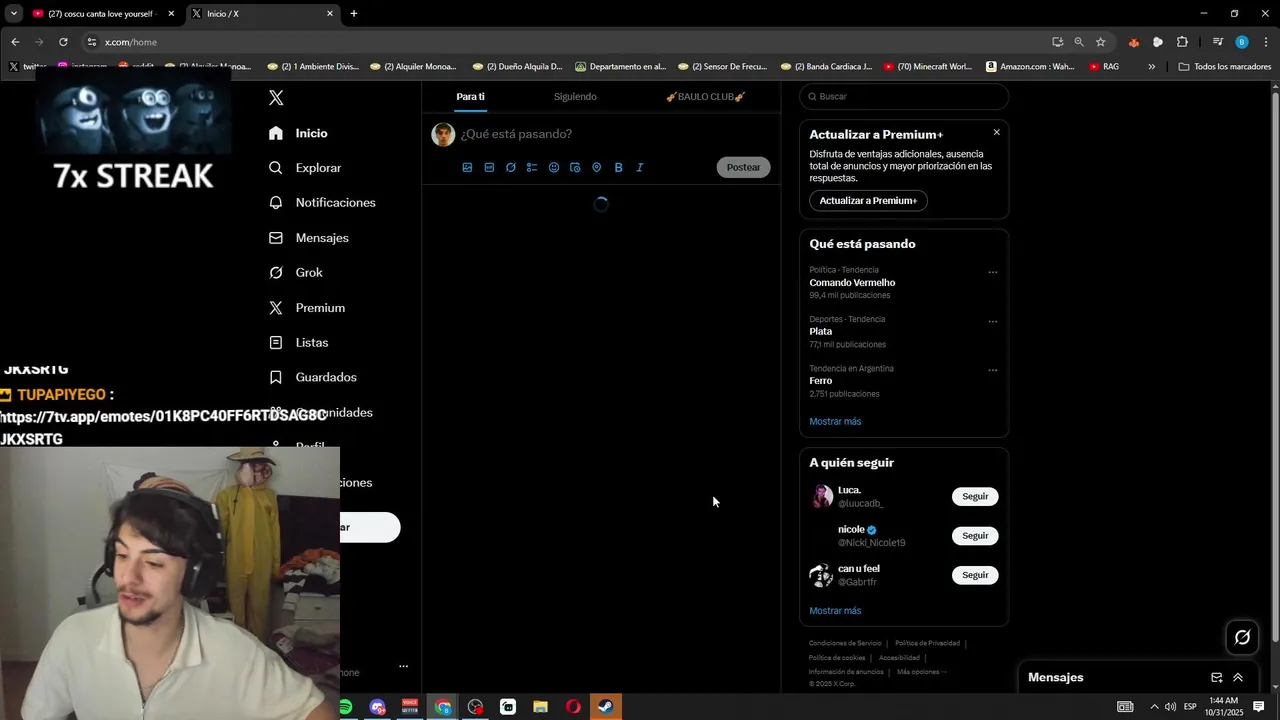Click the Postear button

[x=743, y=168]
